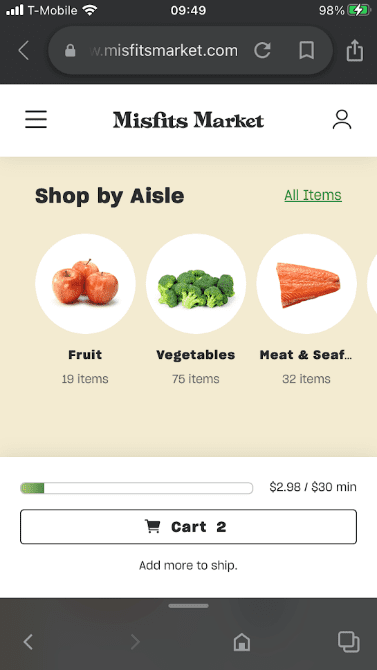The image size is (377, 670).
Task: Tap the home icon in the bottom bar
Action: pyautogui.click(x=242, y=642)
